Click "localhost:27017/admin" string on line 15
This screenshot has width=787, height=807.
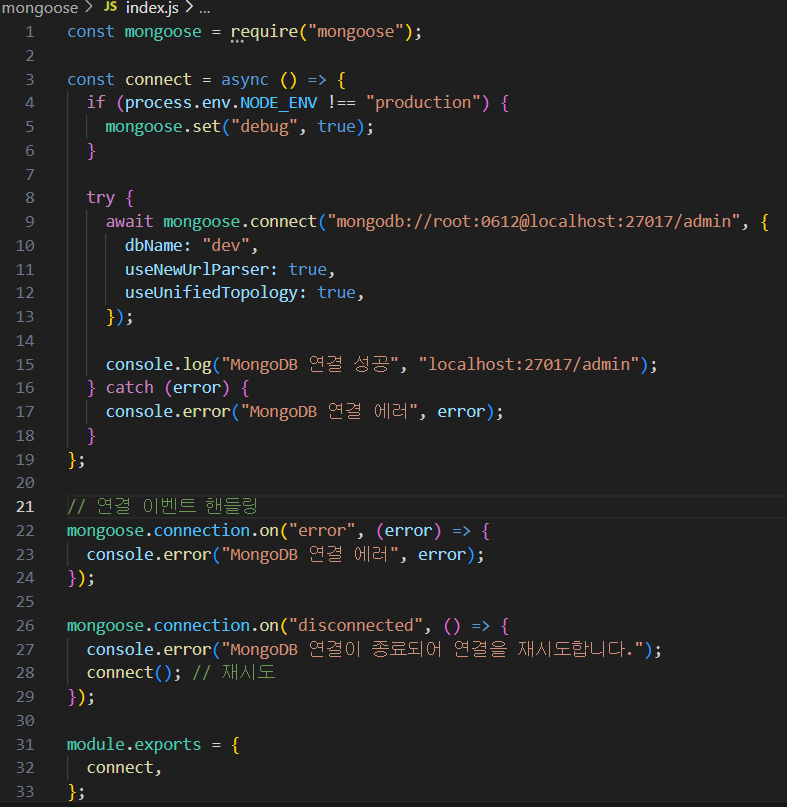[x=529, y=364]
